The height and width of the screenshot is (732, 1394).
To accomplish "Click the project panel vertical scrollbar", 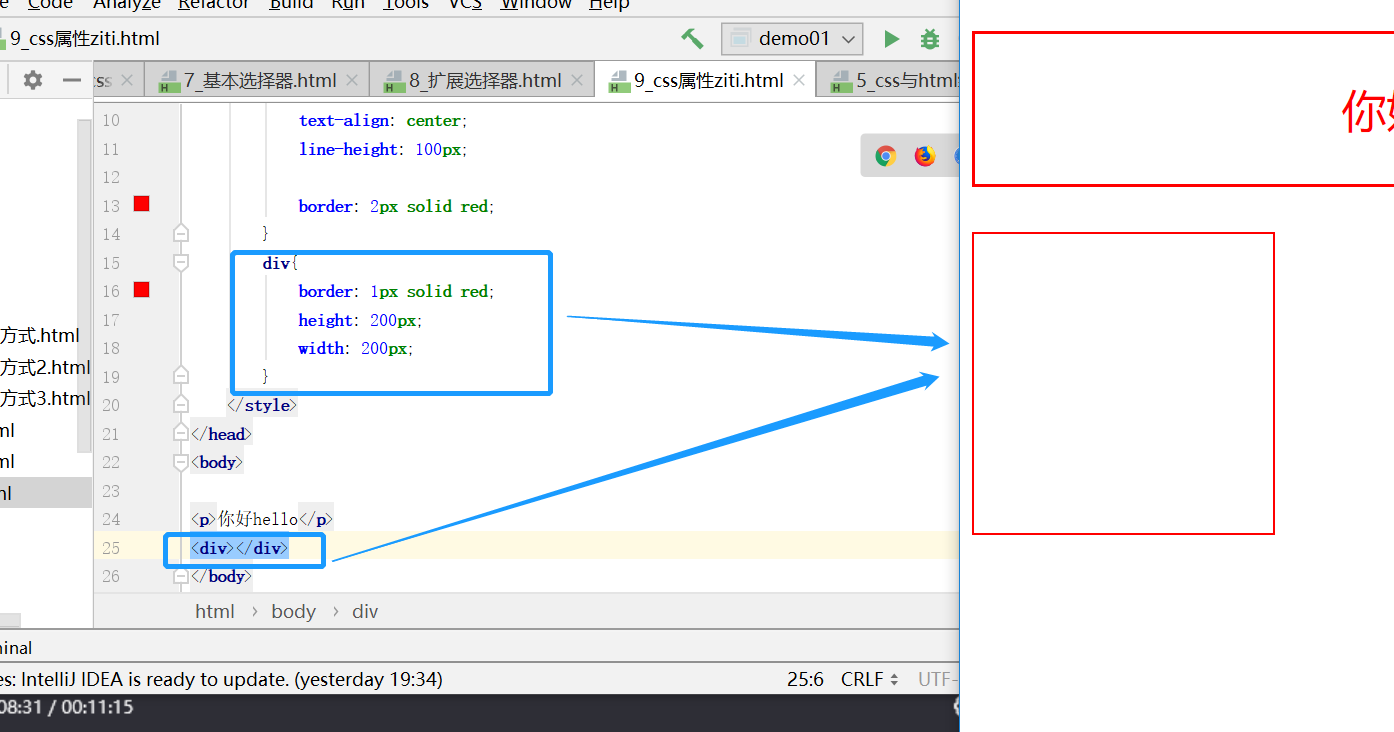I will pos(85,285).
